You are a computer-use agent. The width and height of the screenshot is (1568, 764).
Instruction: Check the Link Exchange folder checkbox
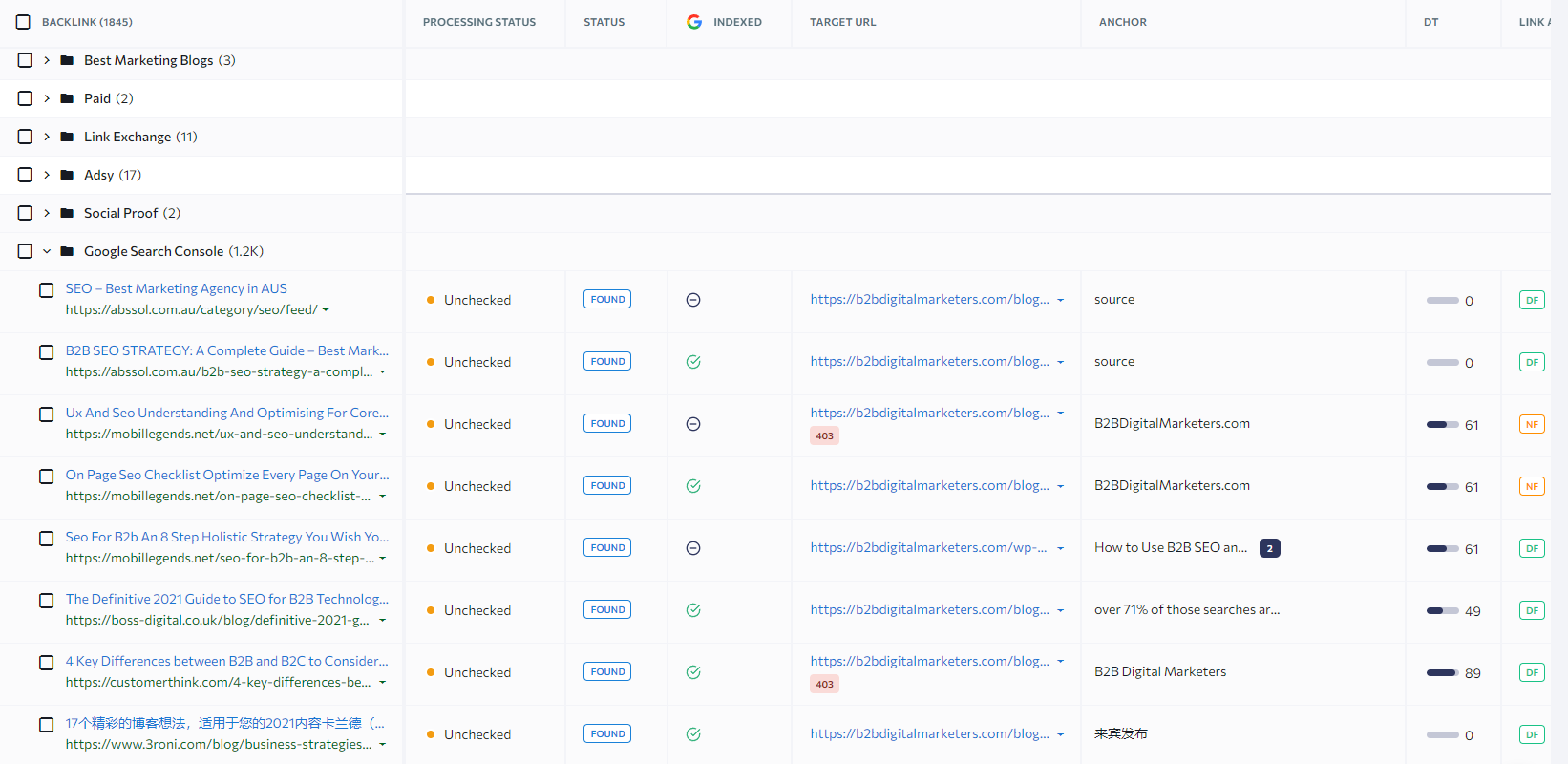[x=25, y=137]
